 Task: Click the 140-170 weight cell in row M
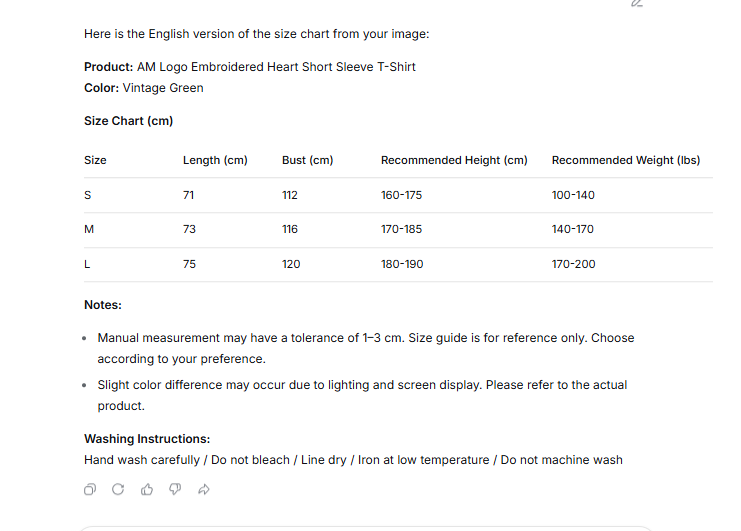click(x=572, y=229)
